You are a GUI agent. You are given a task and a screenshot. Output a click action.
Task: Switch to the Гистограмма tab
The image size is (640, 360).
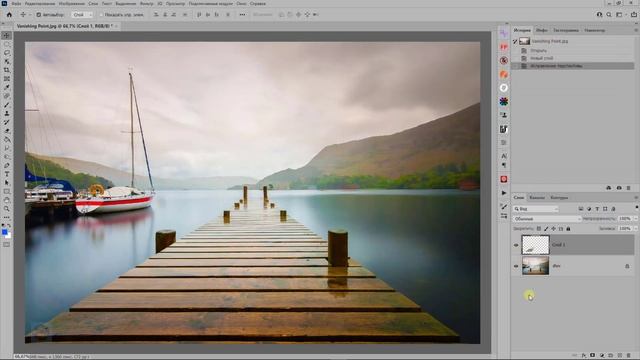[566, 30]
